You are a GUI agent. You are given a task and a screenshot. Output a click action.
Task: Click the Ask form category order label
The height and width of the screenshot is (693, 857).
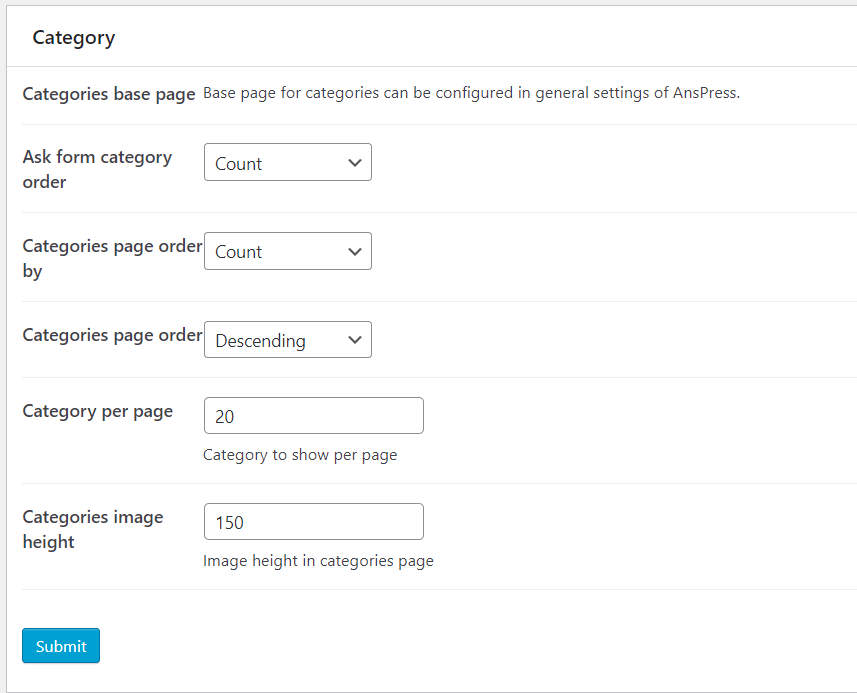click(x=97, y=169)
